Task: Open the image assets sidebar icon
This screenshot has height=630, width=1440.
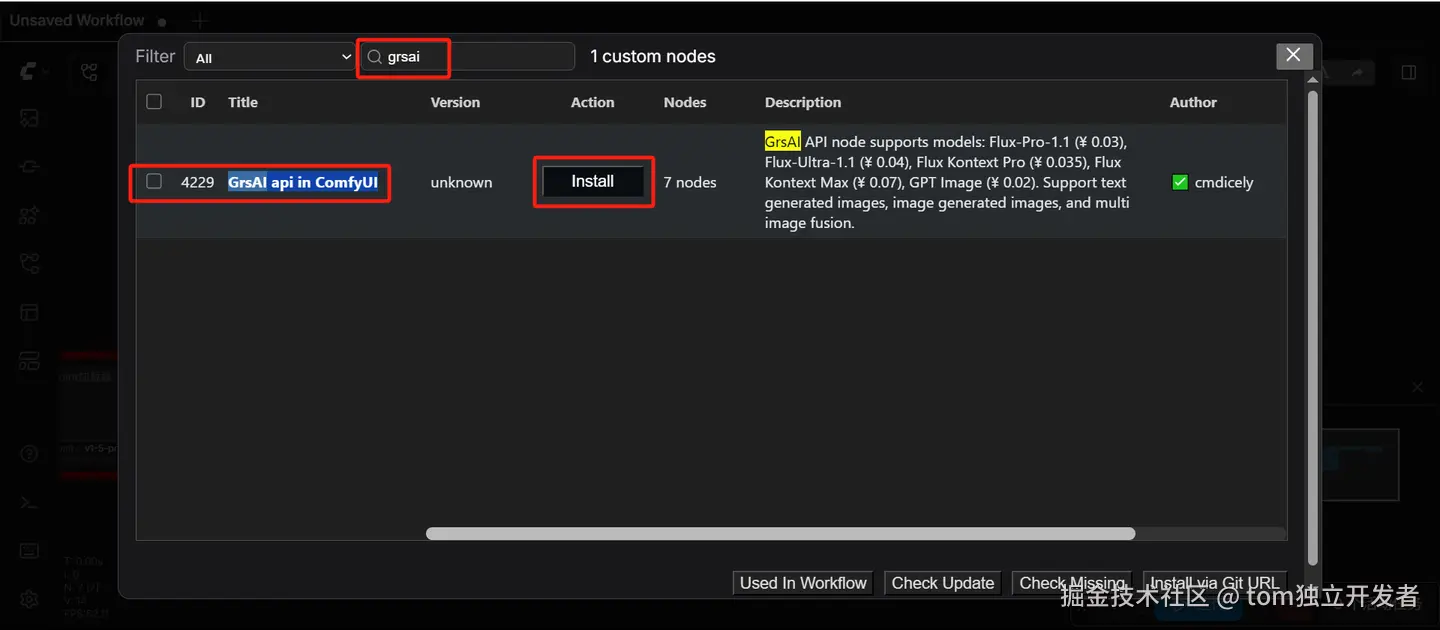Action: (x=29, y=119)
